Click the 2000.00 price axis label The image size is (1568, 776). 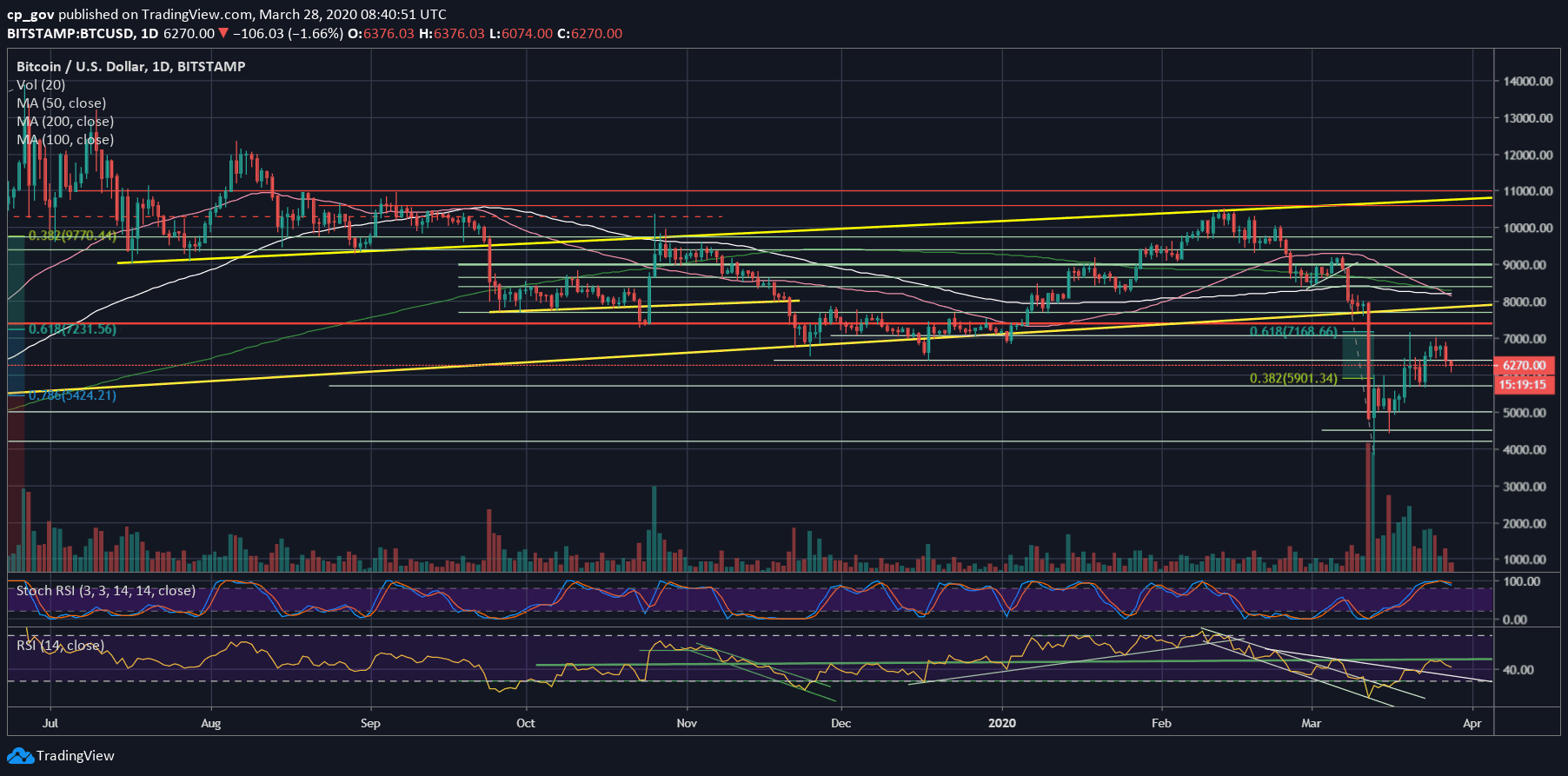pos(1525,524)
